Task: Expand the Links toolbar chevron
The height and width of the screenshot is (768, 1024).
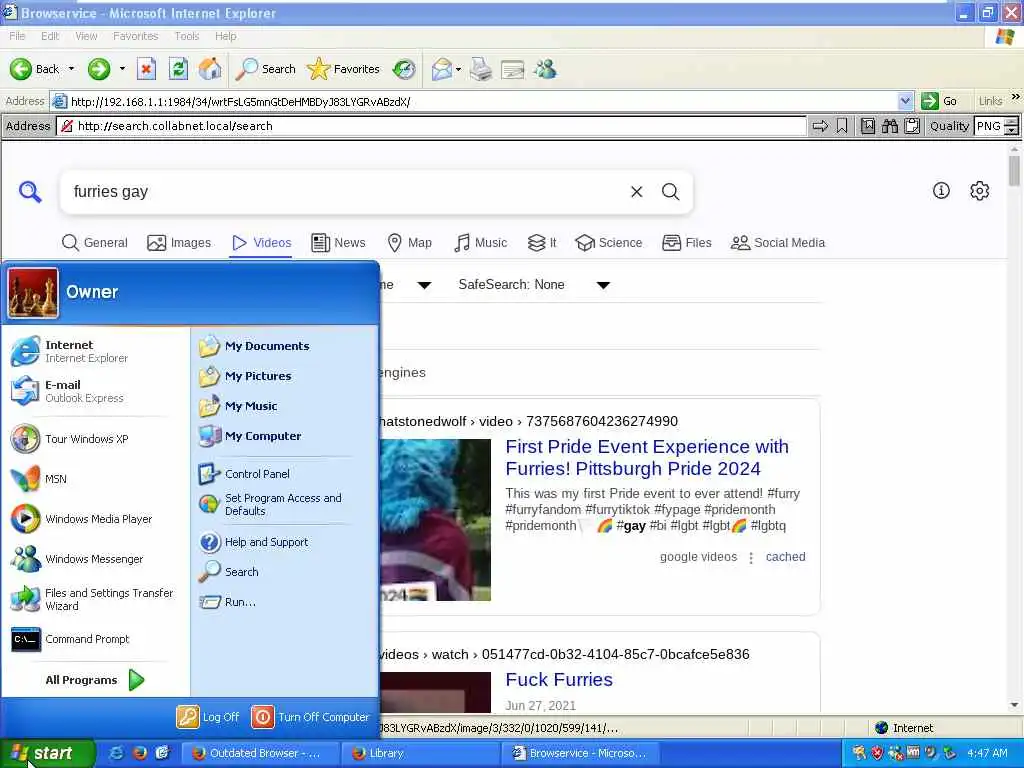Action: coord(1015,97)
